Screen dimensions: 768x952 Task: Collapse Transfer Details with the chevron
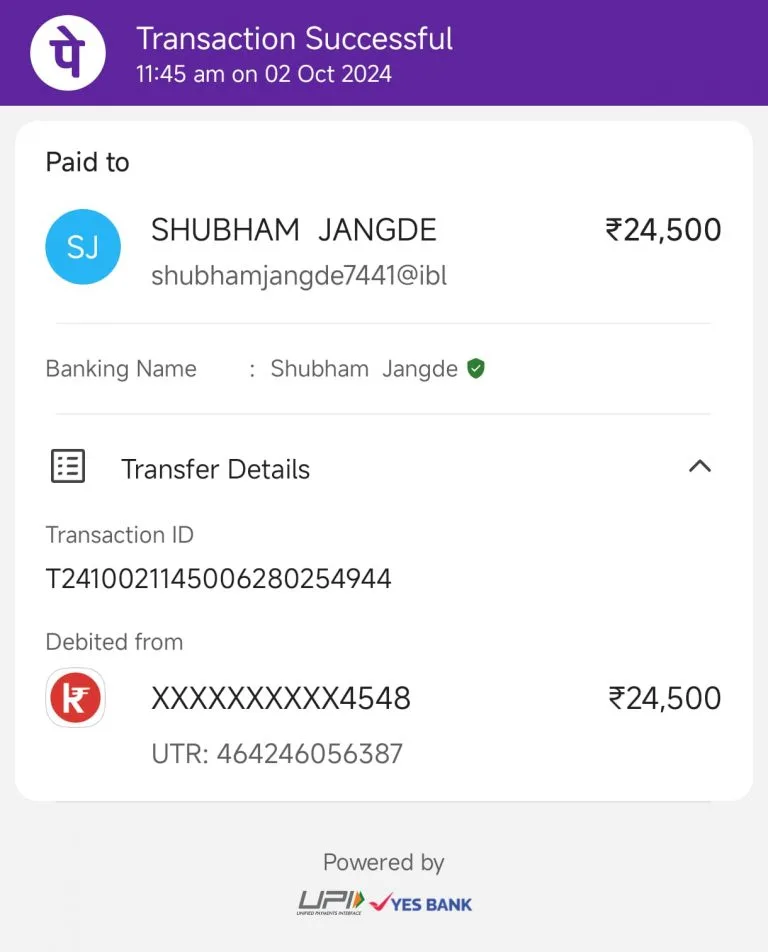(700, 466)
